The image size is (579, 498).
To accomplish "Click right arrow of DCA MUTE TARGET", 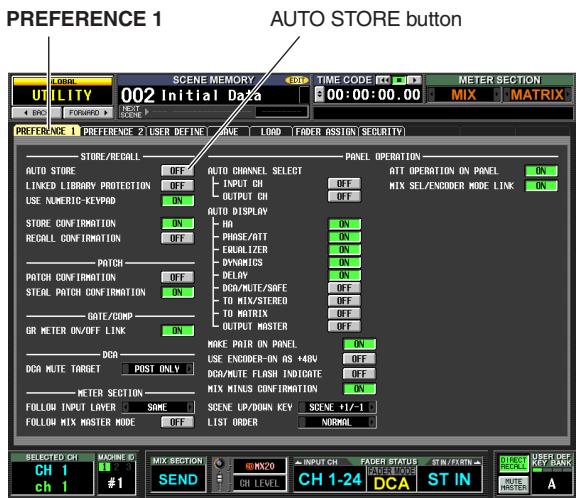I will [x=190, y=369].
